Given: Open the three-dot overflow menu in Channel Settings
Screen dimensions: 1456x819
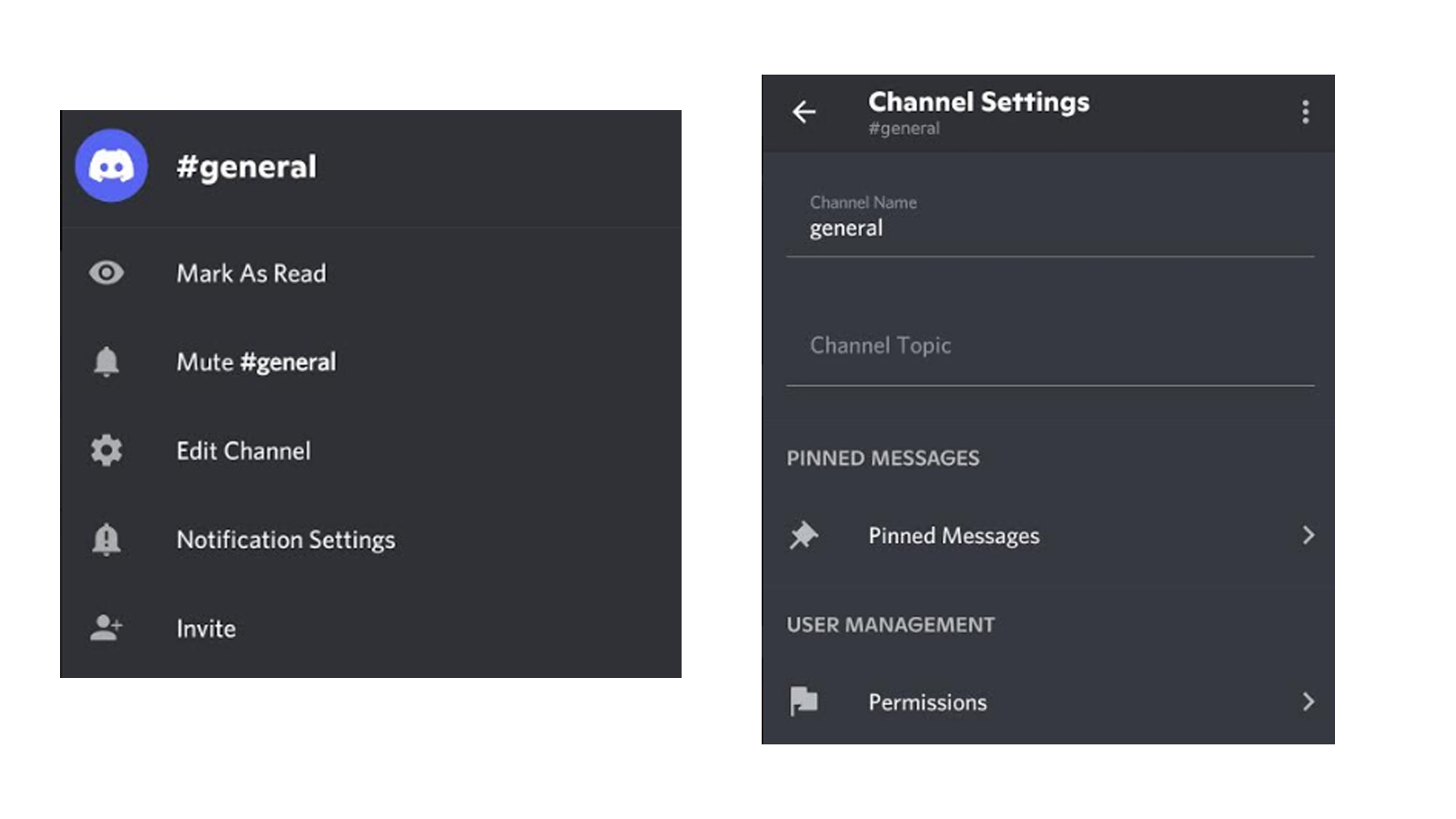Looking at the screenshot, I should pos(1306,112).
